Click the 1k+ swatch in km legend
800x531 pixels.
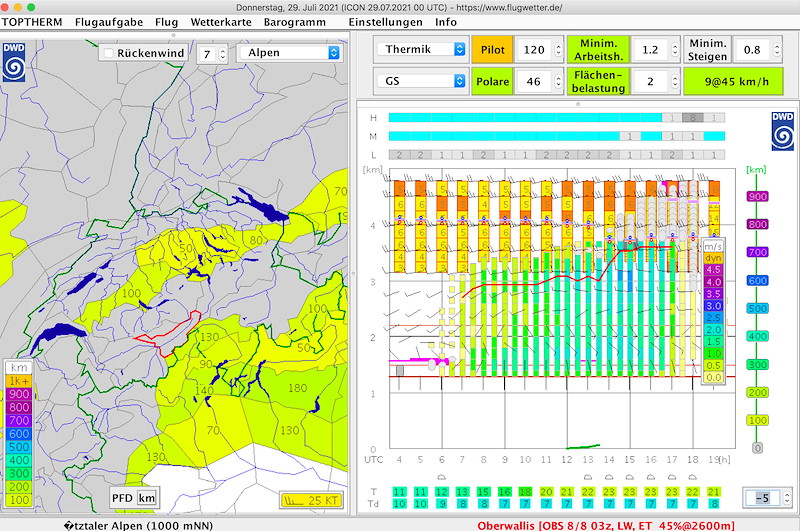click(19, 381)
